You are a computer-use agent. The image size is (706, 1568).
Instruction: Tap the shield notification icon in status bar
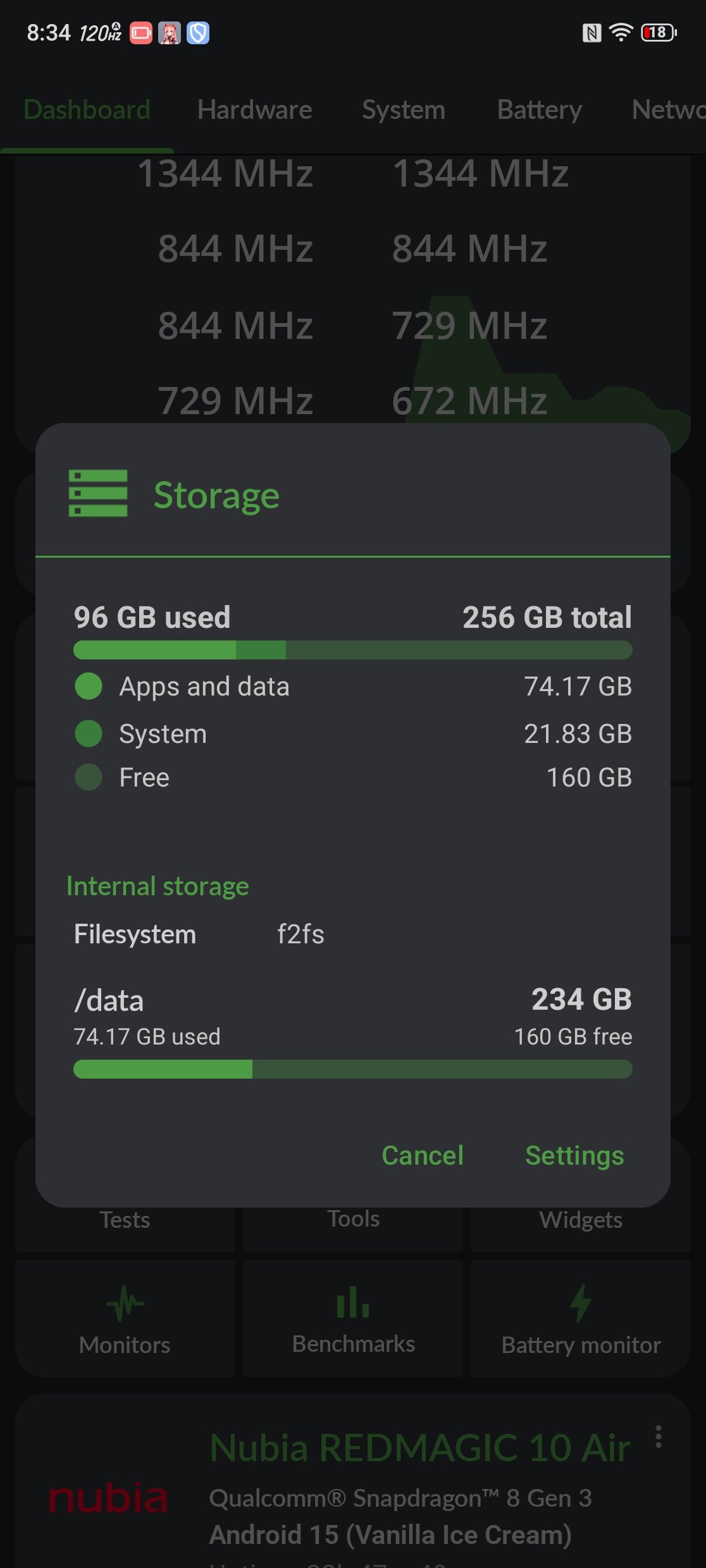(198, 33)
